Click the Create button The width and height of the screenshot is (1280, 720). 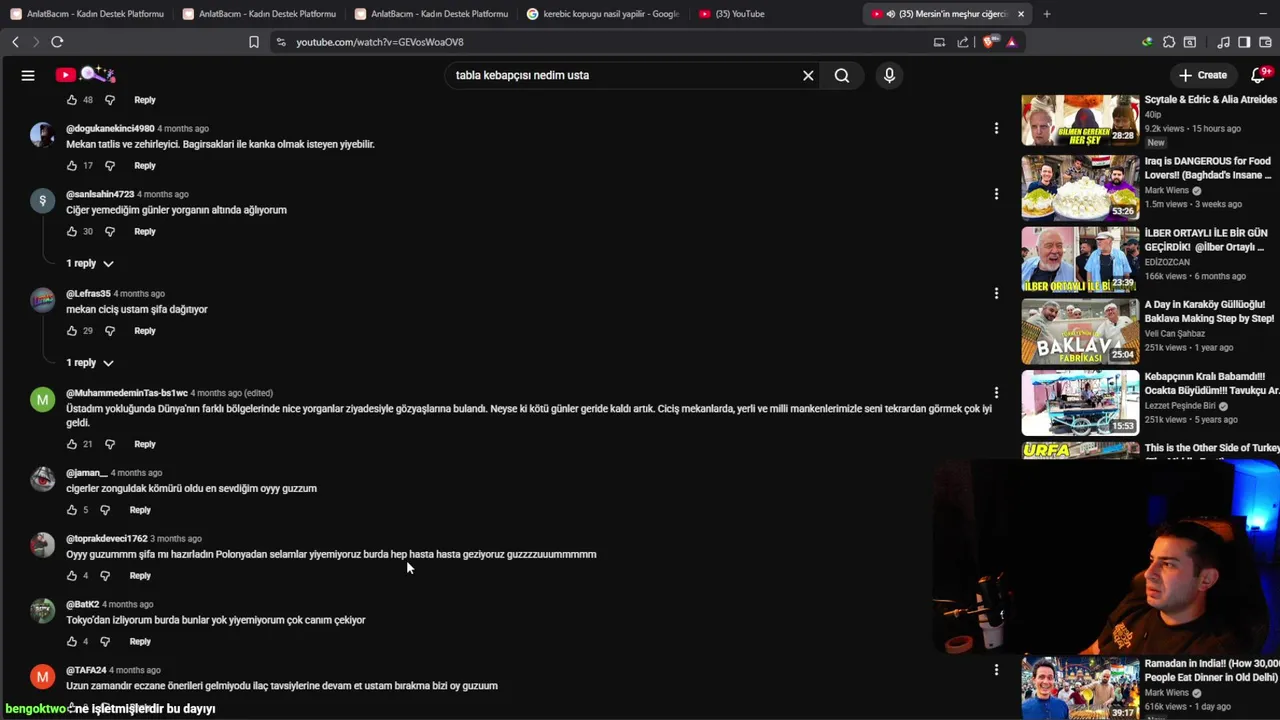(1203, 75)
